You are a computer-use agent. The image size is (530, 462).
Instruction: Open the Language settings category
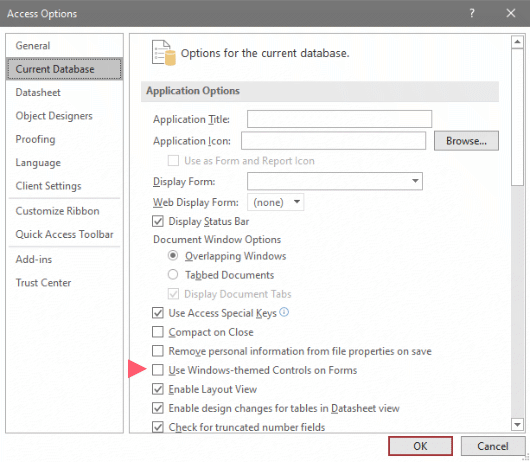(x=64, y=162)
